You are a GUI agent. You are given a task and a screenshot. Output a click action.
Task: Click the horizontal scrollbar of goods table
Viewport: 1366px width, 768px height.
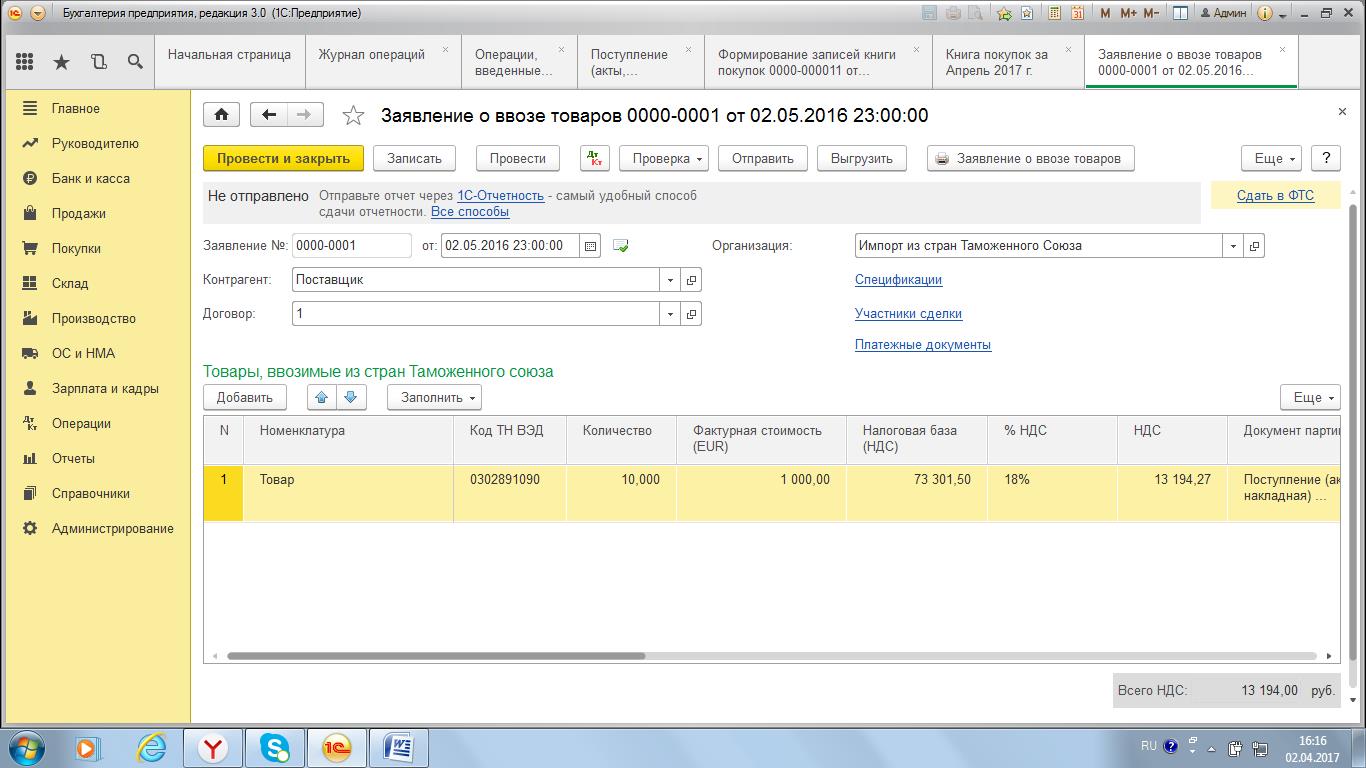coord(436,656)
